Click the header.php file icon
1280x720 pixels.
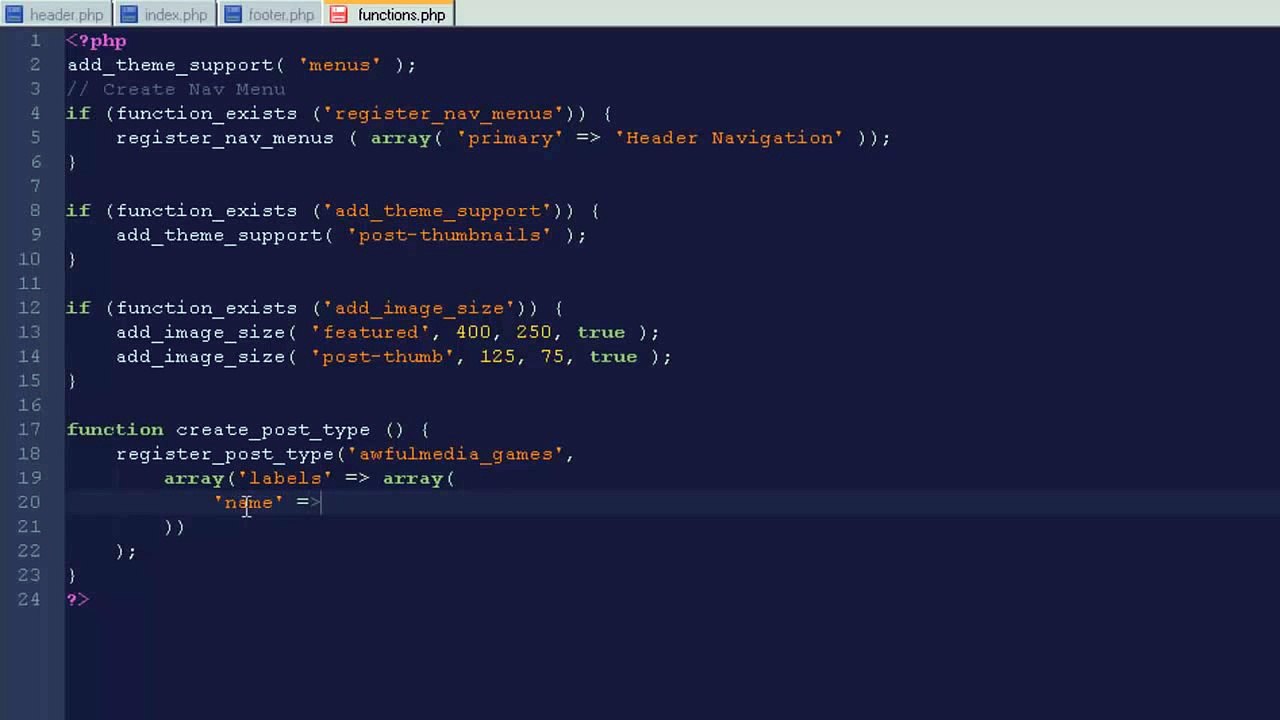[14, 14]
